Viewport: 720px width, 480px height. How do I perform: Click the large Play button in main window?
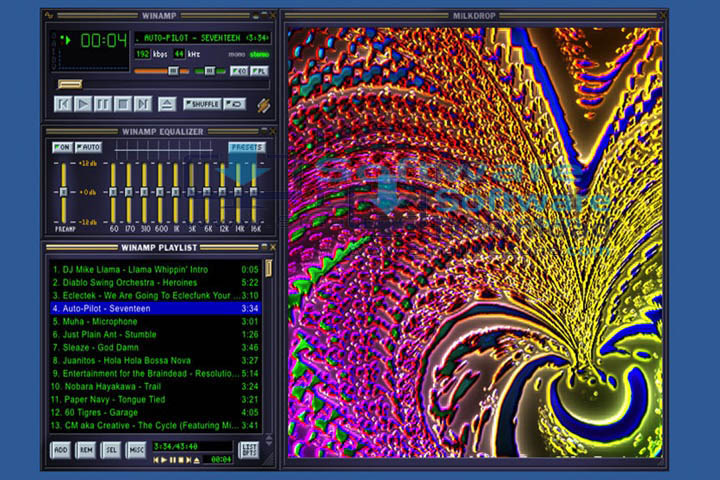pos(83,104)
